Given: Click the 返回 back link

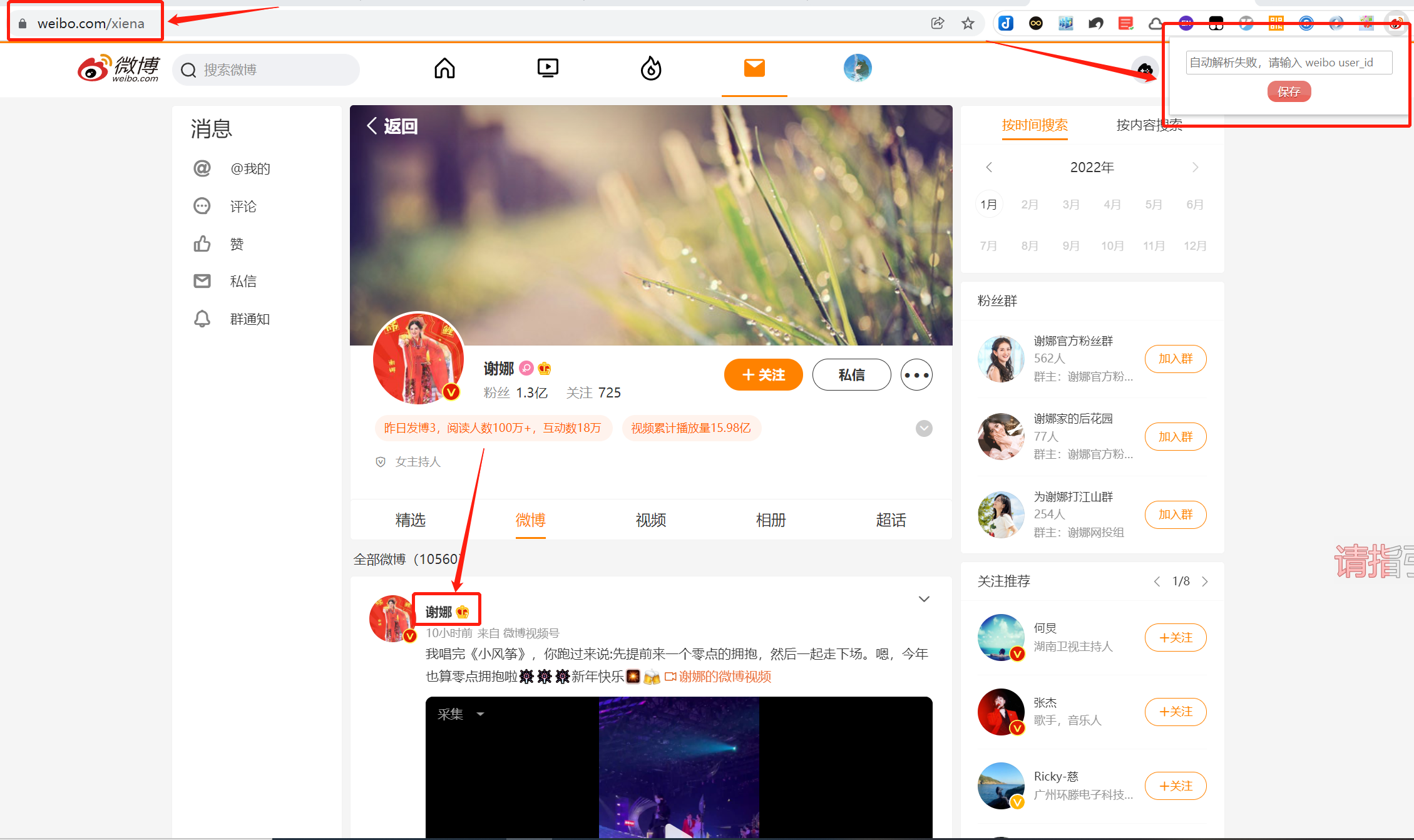Looking at the screenshot, I should click(392, 126).
